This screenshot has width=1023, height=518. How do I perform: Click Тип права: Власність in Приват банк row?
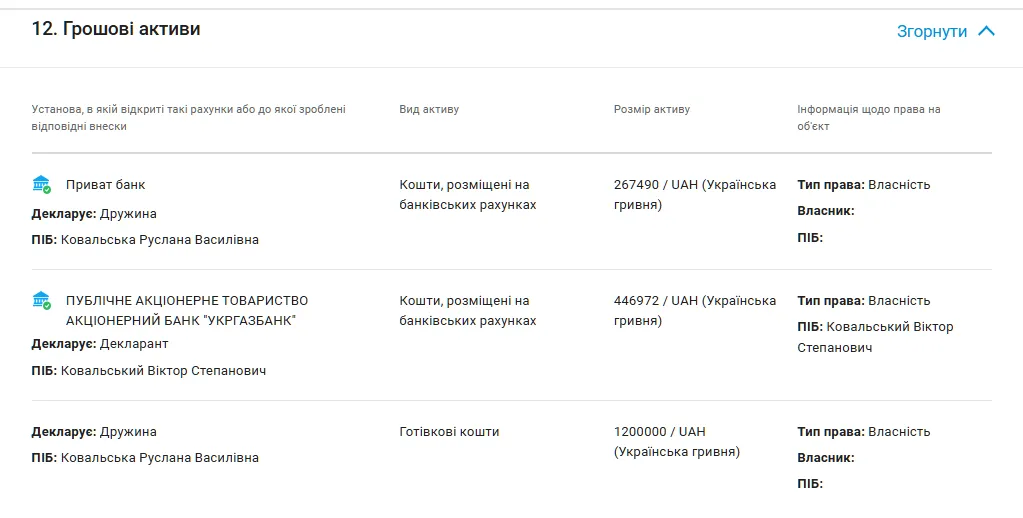[x=863, y=185]
